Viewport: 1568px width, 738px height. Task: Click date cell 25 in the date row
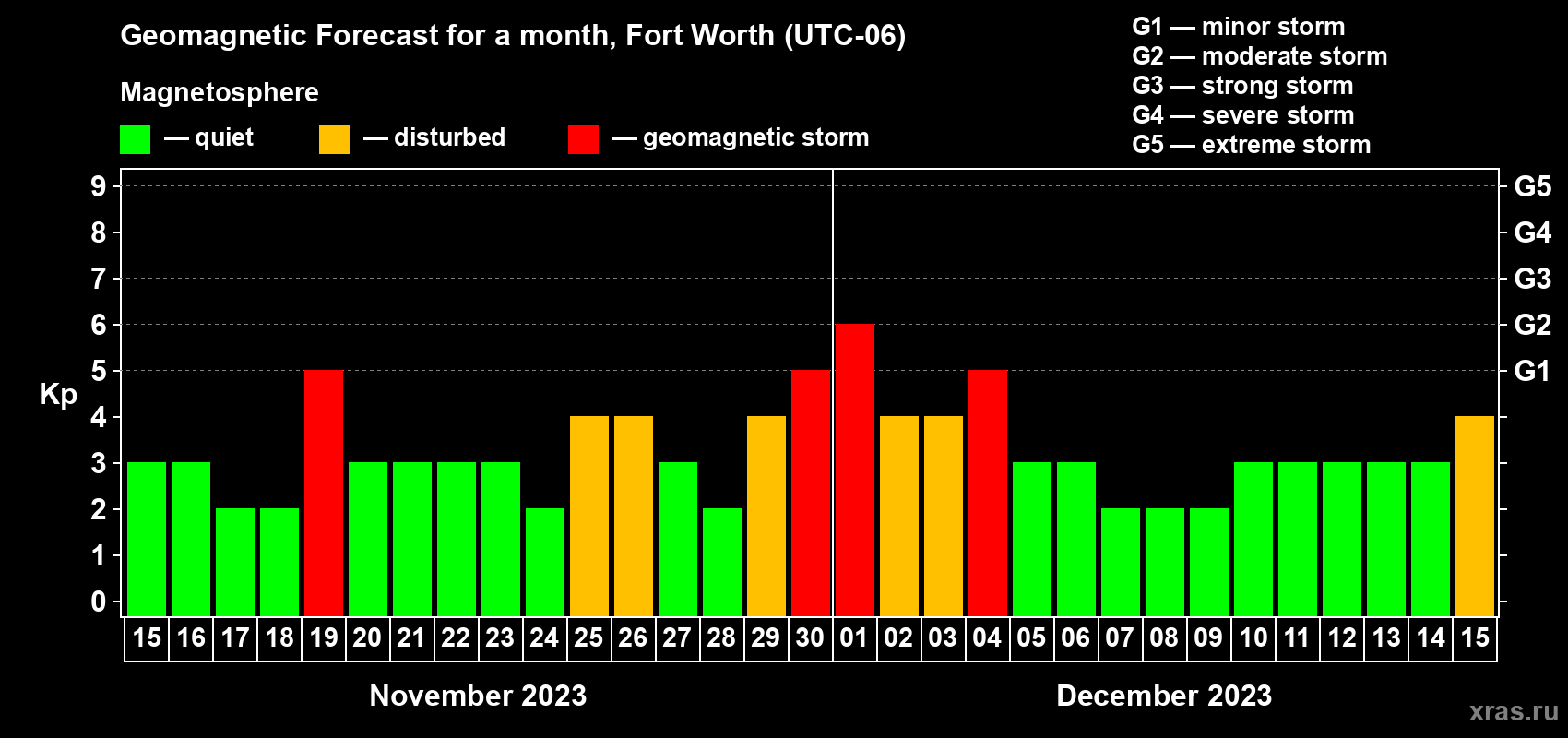tap(589, 638)
